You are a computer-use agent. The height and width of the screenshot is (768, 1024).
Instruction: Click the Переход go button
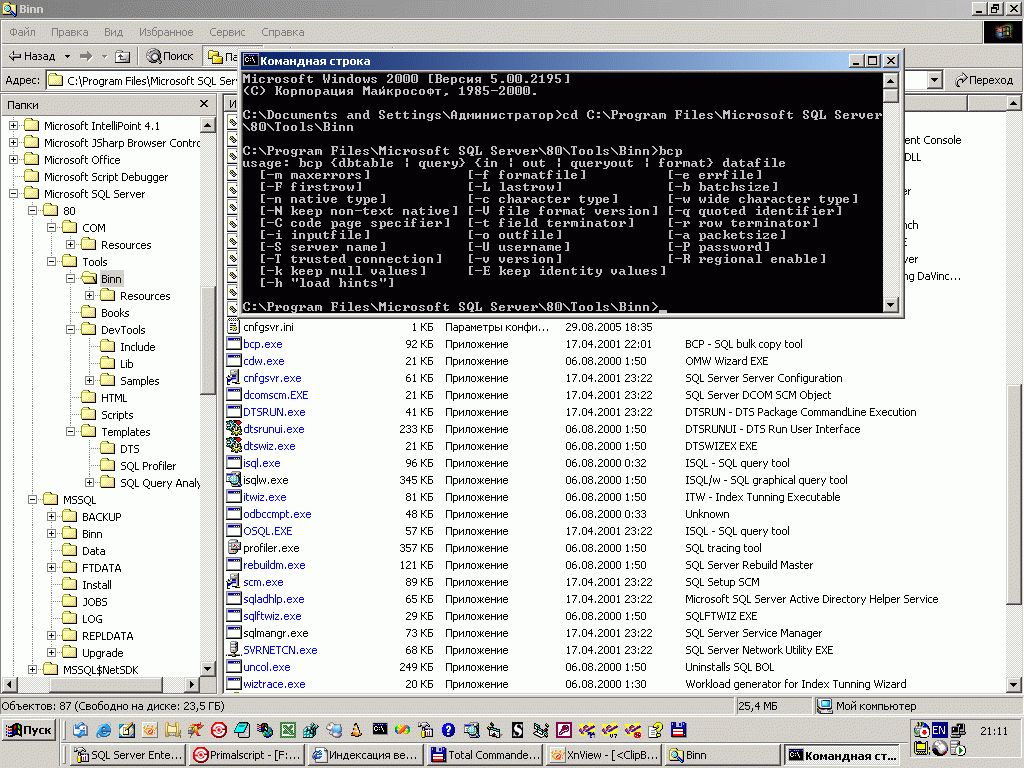[x=984, y=80]
